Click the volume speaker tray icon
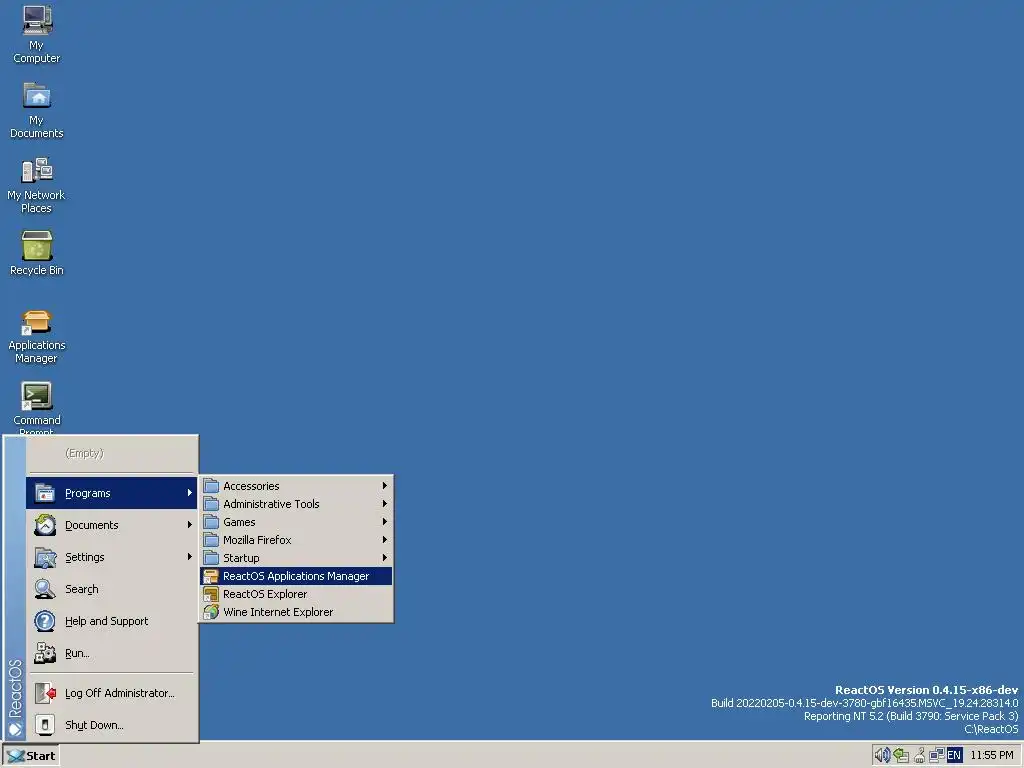This screenshot has height=768, width=1024. [882, 755]
